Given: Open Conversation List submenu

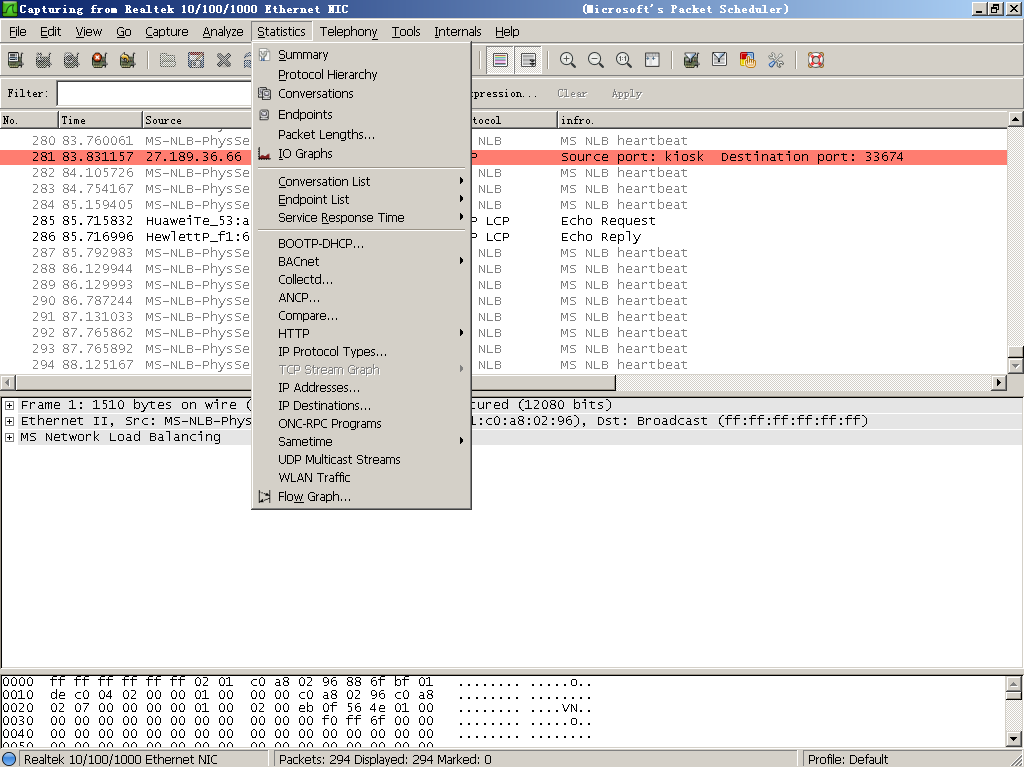Looking at the screenshot, I should tap(361, 181).
